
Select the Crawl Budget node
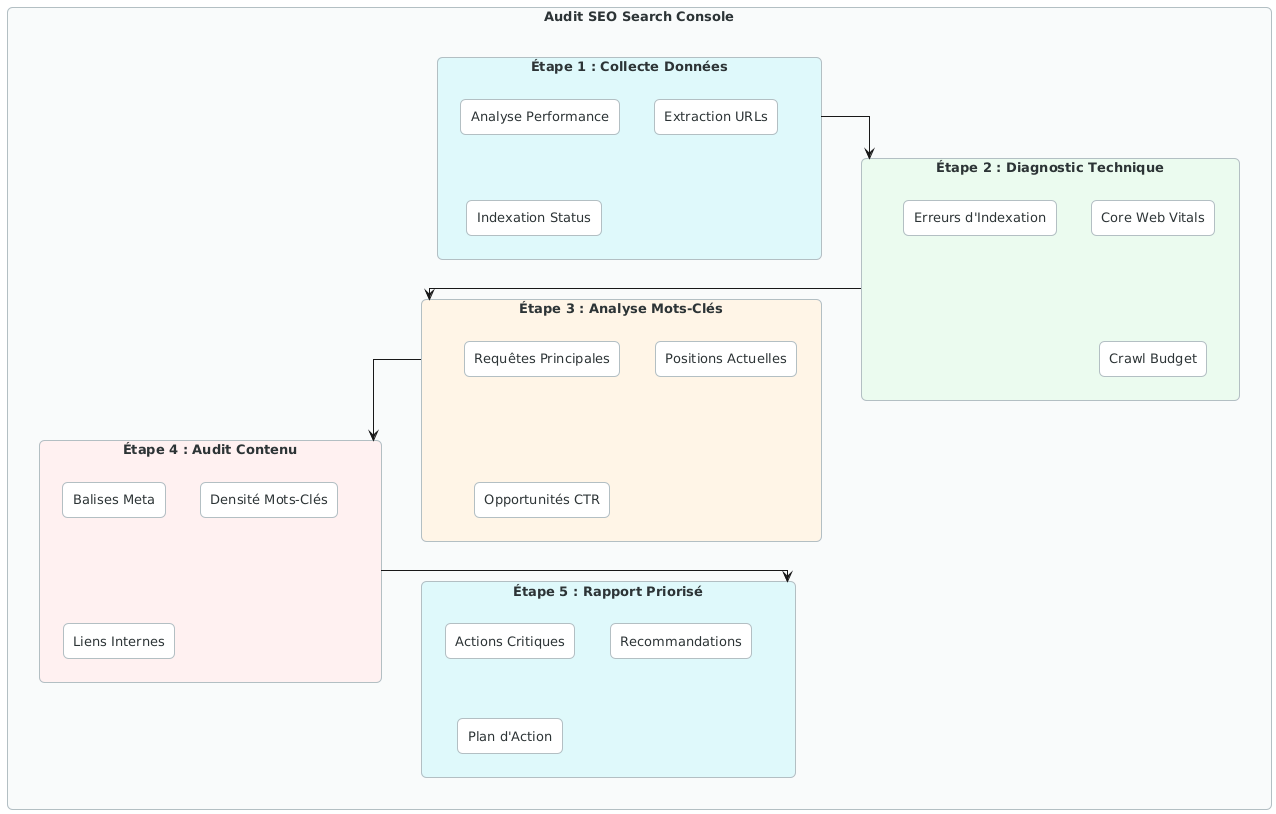(1152, 359)
